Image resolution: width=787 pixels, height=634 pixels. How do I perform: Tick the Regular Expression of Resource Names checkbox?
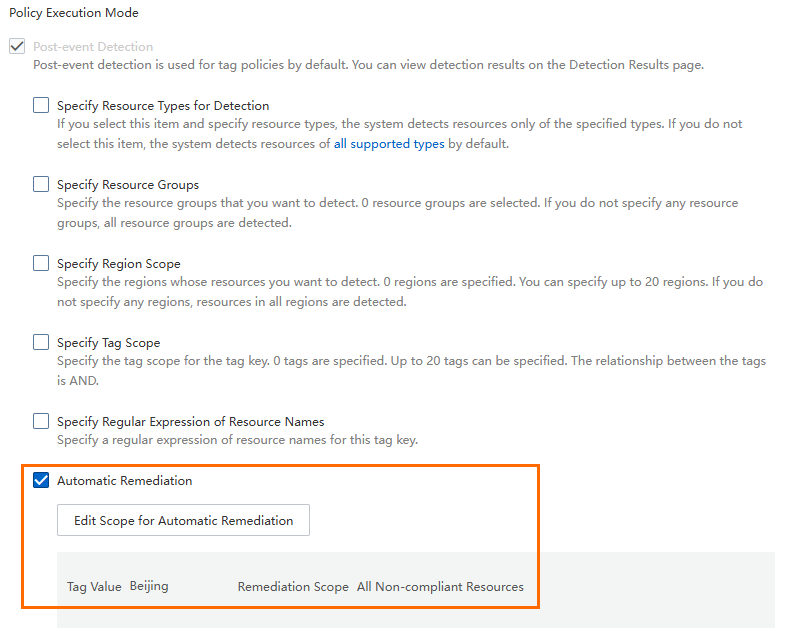(x=41, y=421)
